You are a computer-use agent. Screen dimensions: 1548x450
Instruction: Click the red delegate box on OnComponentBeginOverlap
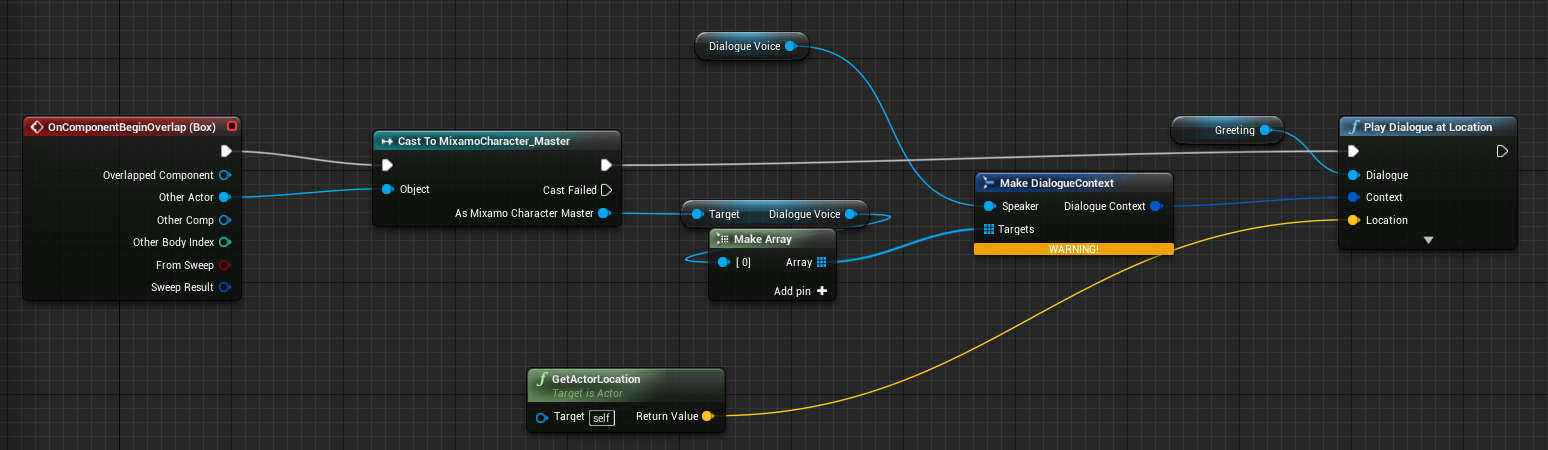click(x=232, y=127)
